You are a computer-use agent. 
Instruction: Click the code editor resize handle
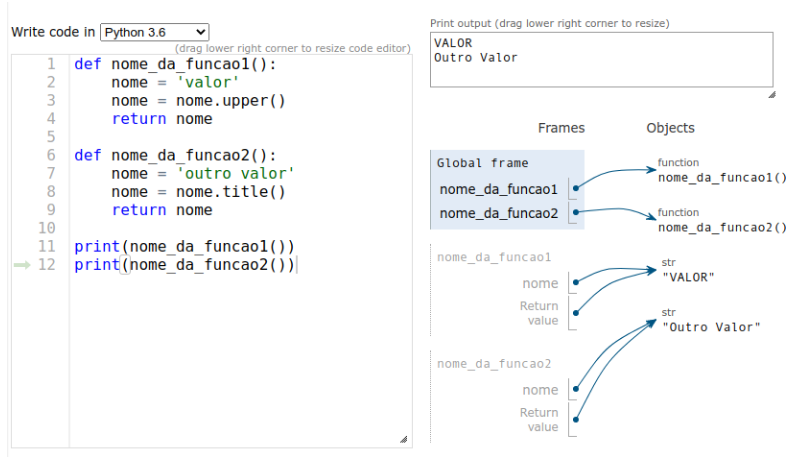pos(403,439)
